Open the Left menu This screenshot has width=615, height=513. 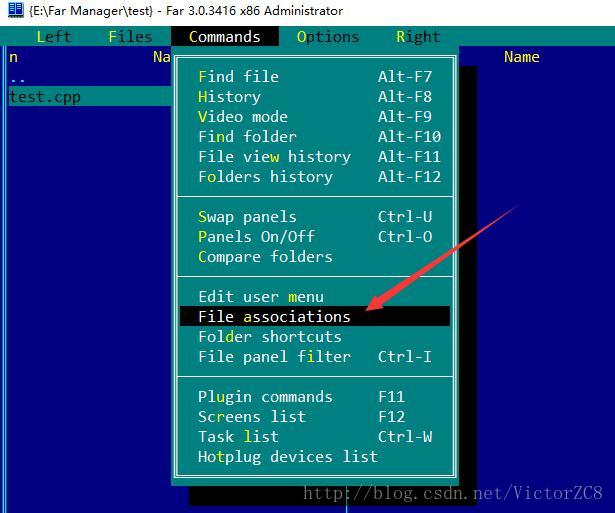coord(54,36)
